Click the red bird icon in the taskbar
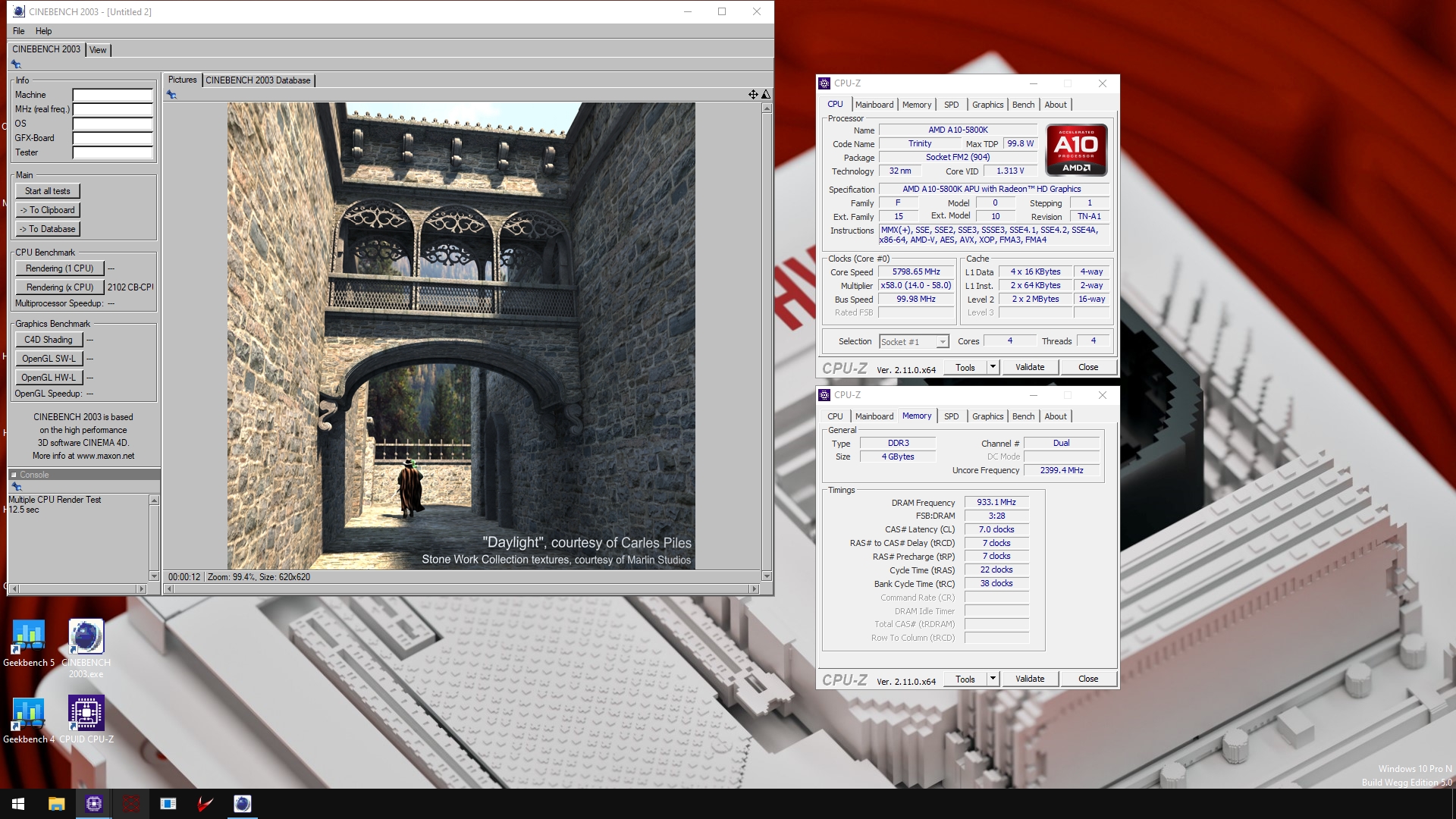 pyautogui.click(x=206, y=804)
